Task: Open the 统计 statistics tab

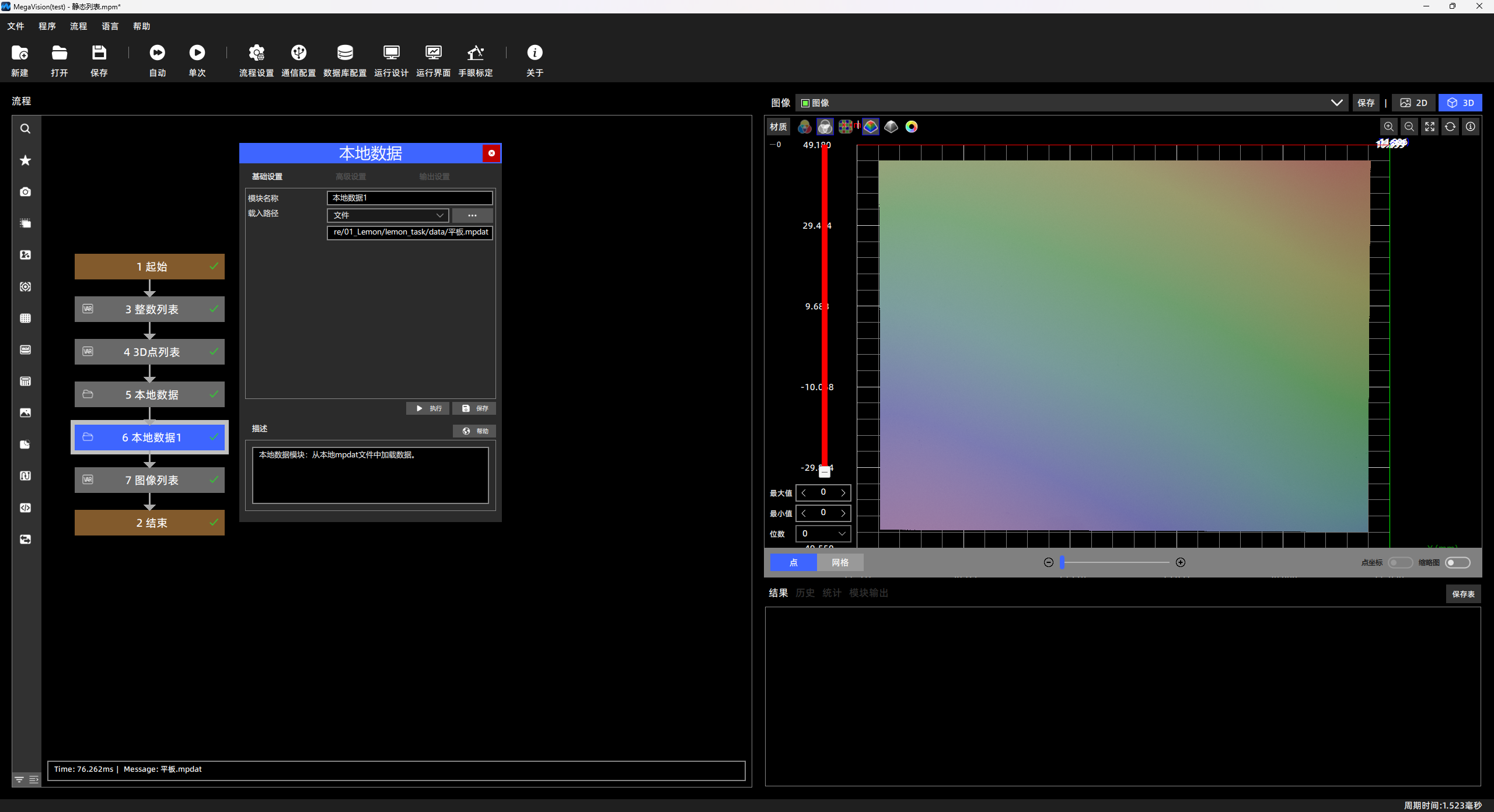Action: [832, 593]
